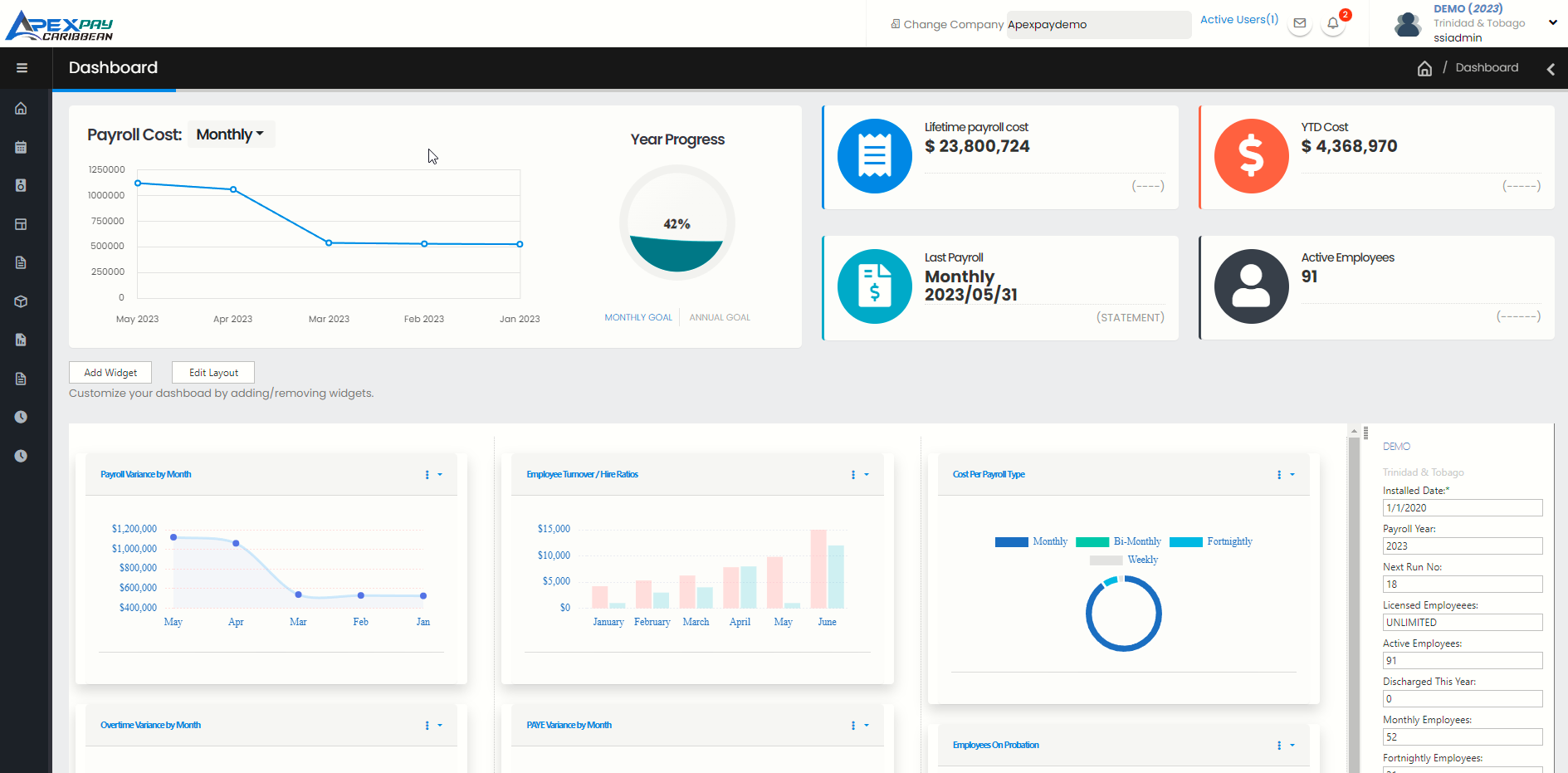Toggle Fortnightly series in the chart legend

[x=1211, y=541]
